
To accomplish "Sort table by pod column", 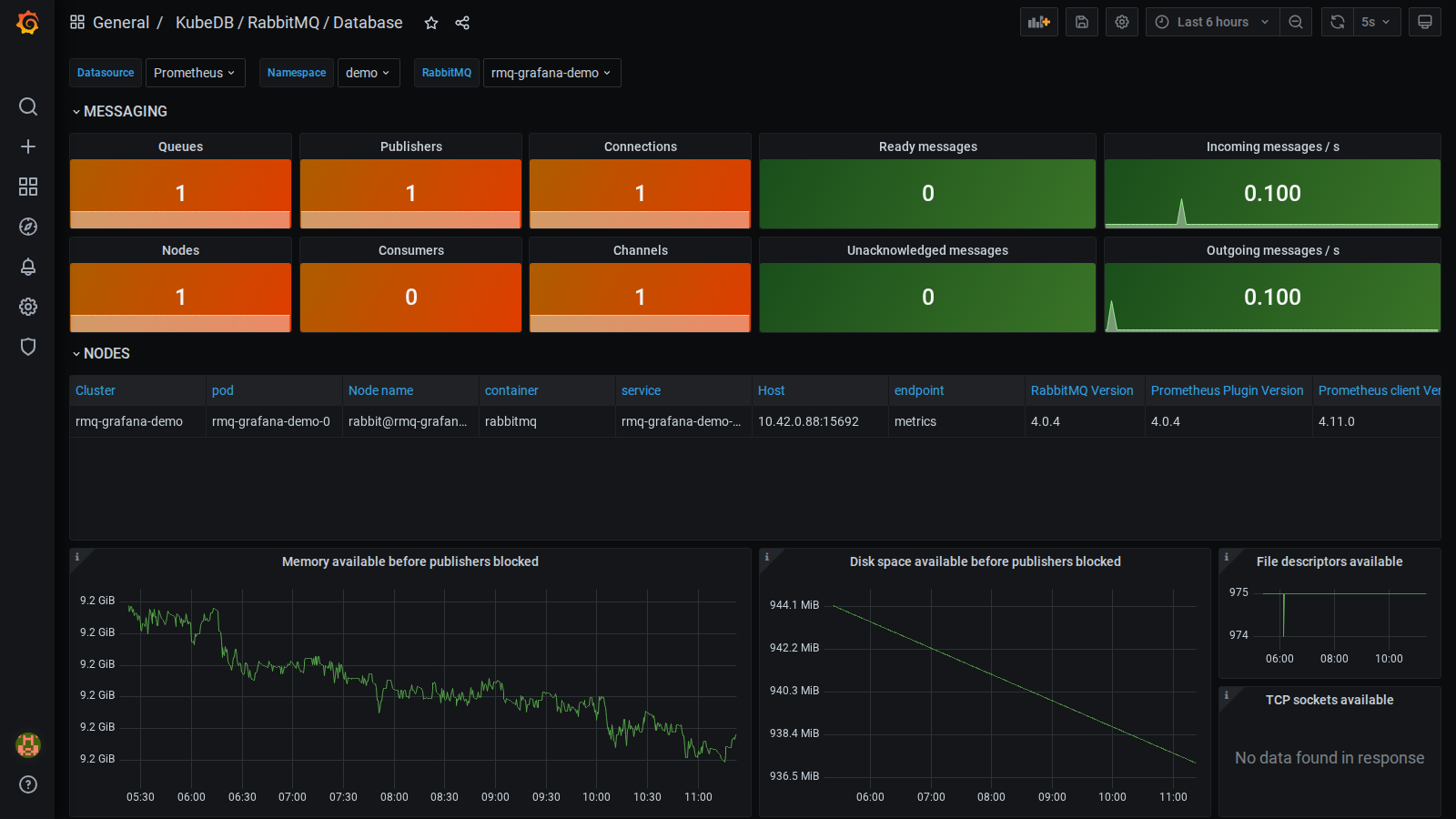I will point(223,390).
